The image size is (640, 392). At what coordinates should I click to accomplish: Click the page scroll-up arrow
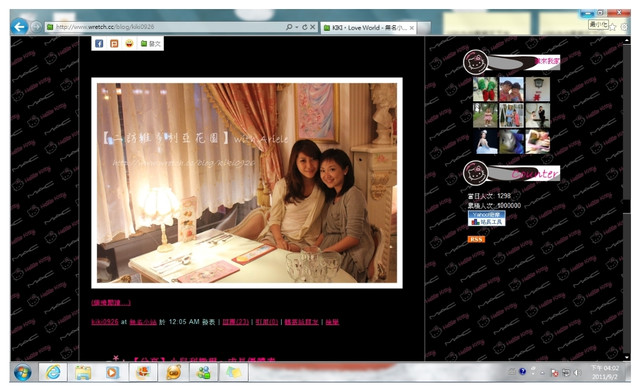tap(627, 40)
